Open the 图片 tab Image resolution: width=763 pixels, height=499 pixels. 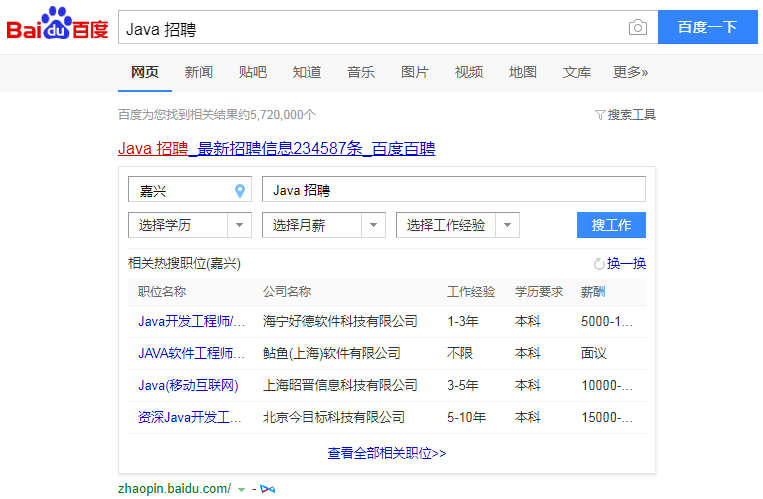pos(415,73)
